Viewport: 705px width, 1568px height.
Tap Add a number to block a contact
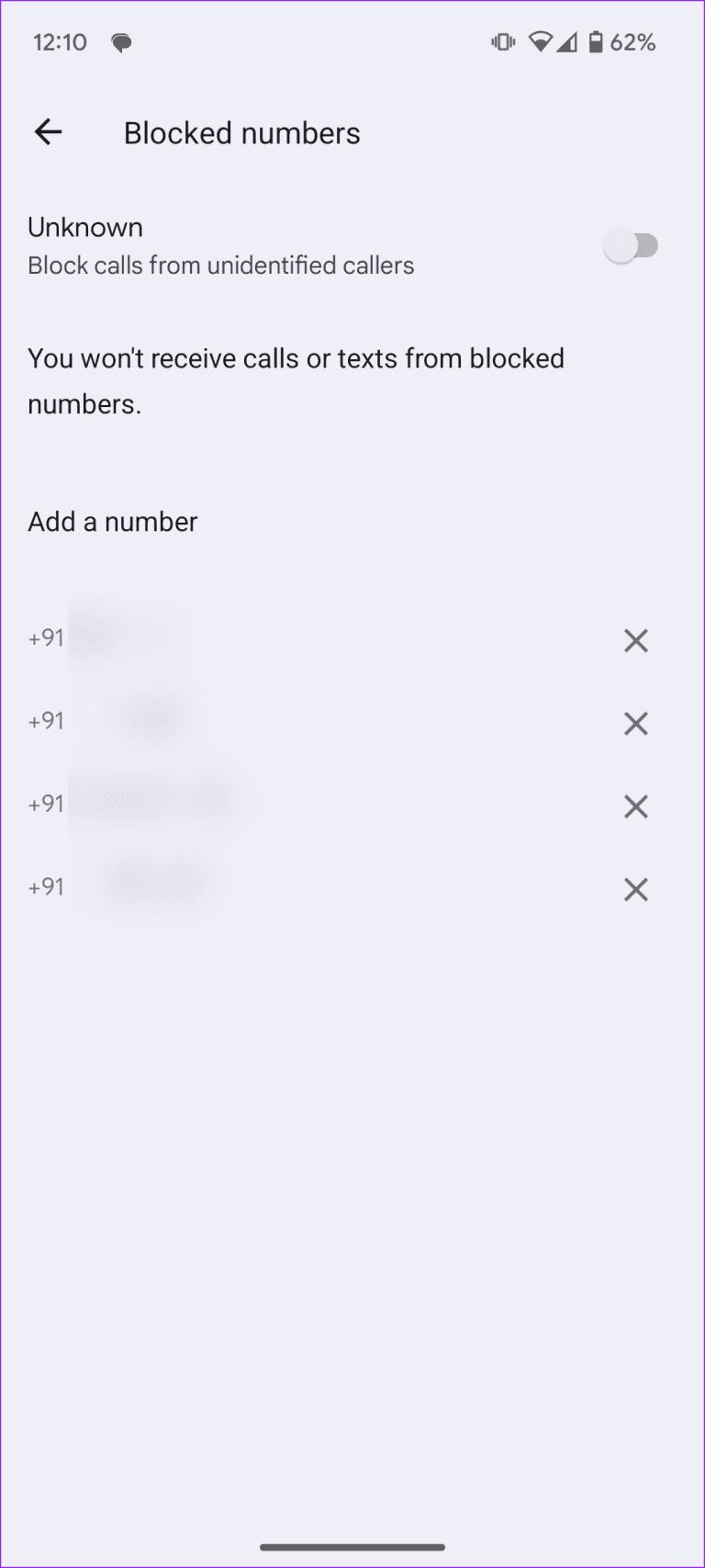112,521
